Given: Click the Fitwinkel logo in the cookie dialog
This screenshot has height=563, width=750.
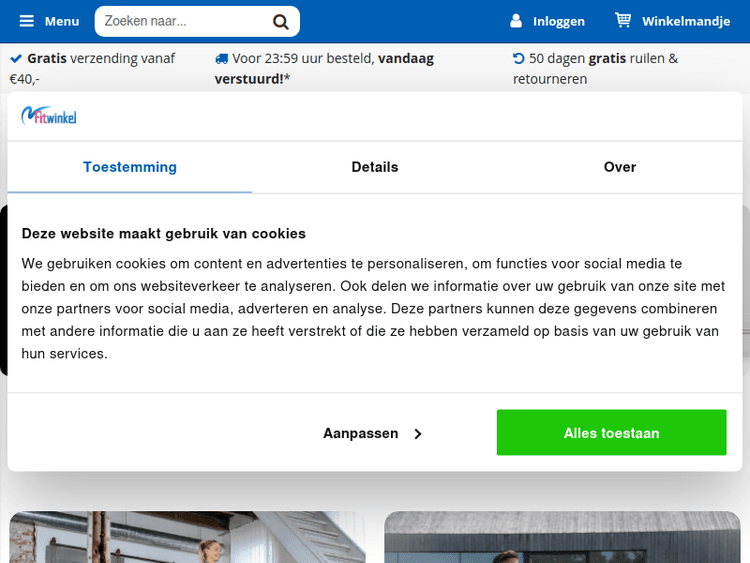Looking at the screenshot, I should (x=48, y=115).
